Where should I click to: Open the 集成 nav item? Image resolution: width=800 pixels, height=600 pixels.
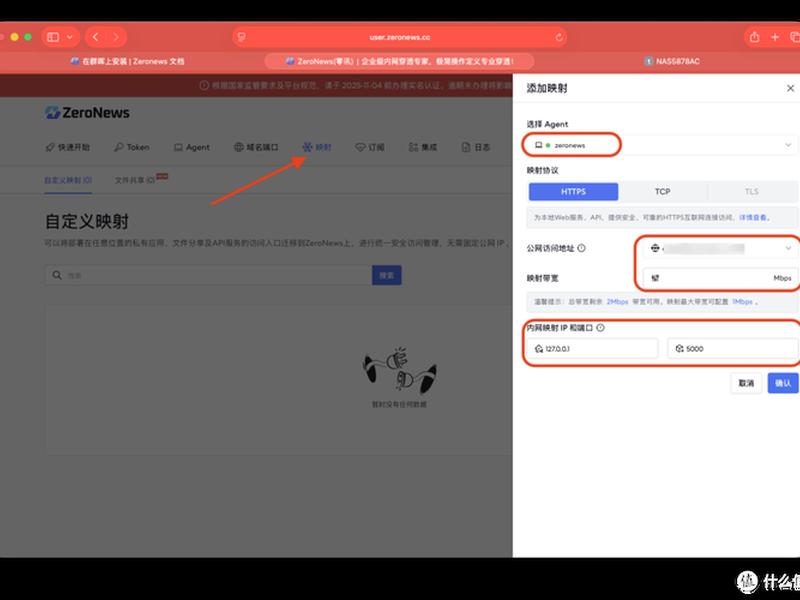[x=423, y=147]
